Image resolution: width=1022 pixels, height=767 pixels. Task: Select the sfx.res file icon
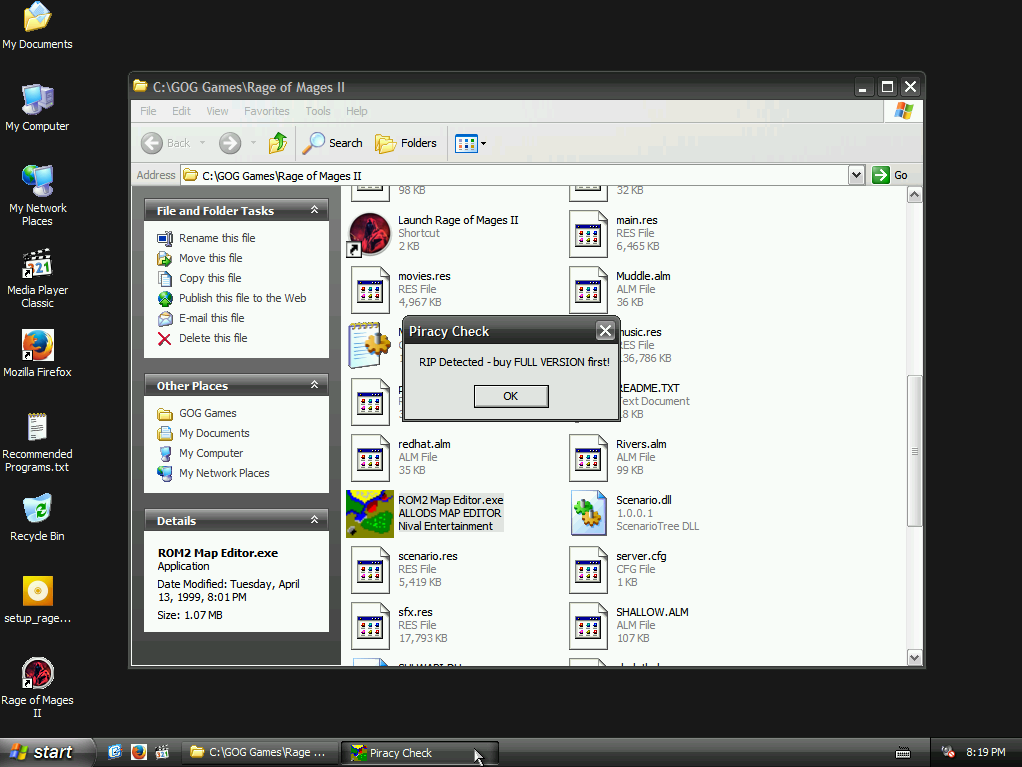[370, 626]
